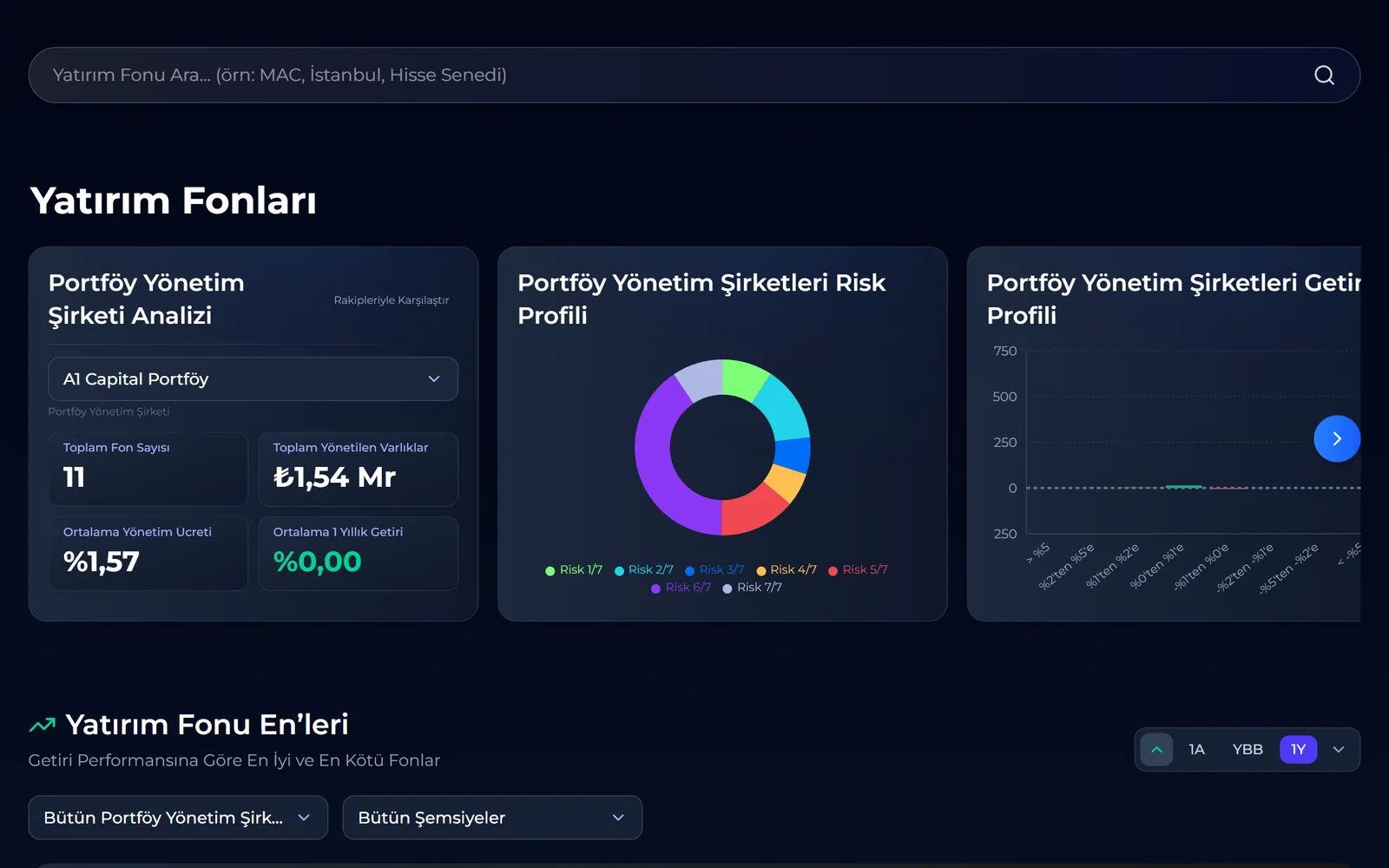This screenshot has width=1389, height=868.
Task: Toggle Risk 4/7 legend entry
Action: [787, 569]
